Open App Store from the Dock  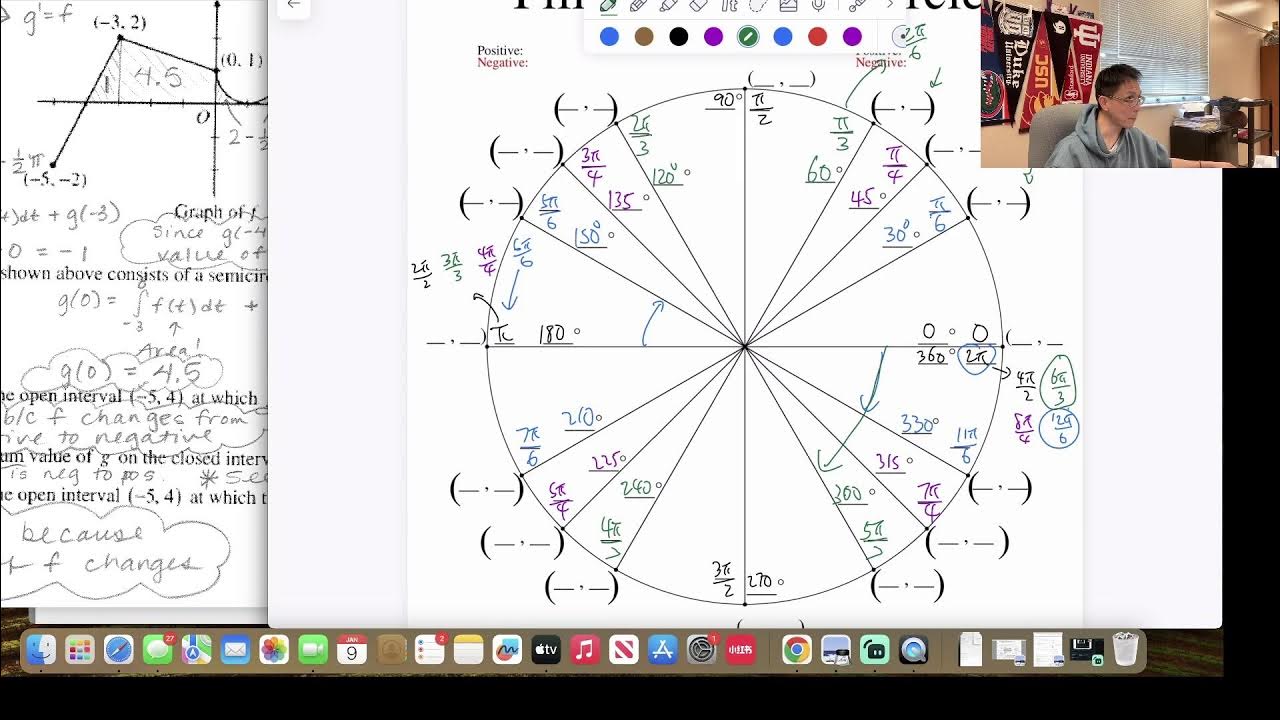click(x=663, y=650)
